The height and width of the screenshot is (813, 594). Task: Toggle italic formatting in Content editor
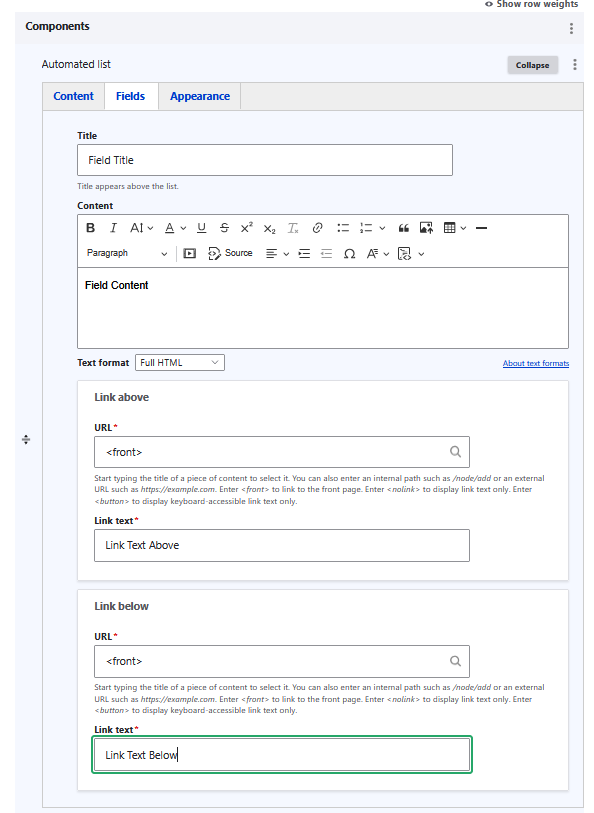coord(113,228)
